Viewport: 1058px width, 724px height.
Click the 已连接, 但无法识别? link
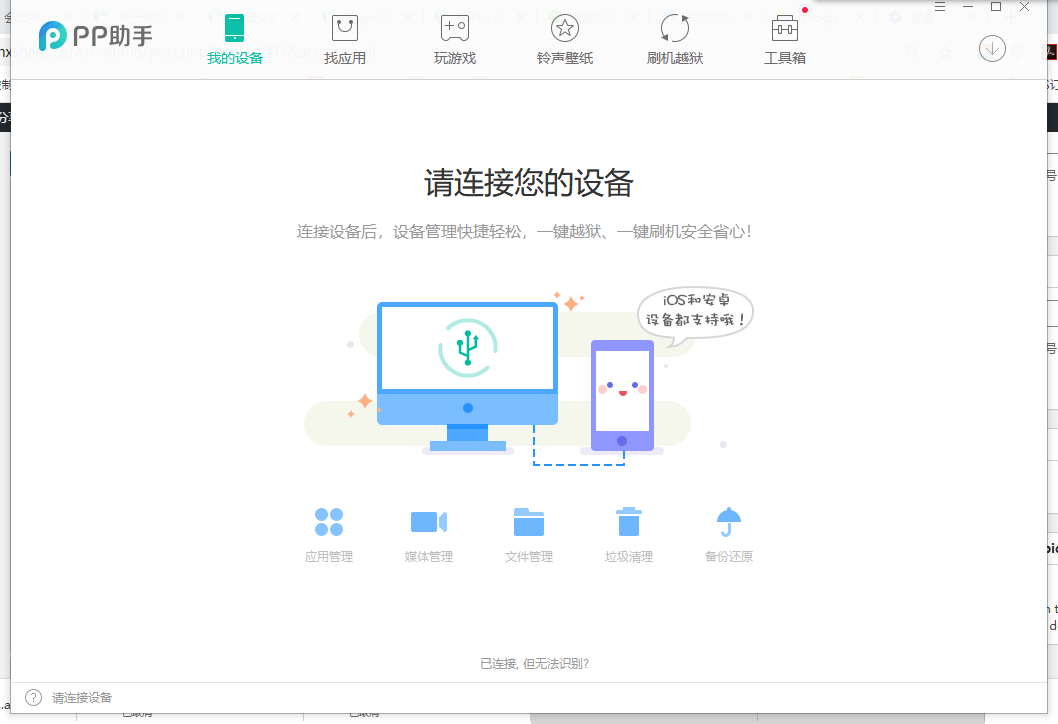pyautogui.click(x=534, y=663)
